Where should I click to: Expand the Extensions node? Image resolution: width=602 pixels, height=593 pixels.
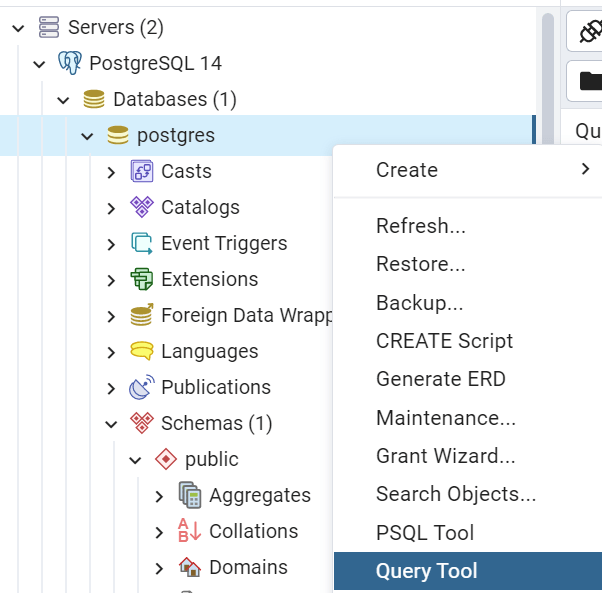111,281
